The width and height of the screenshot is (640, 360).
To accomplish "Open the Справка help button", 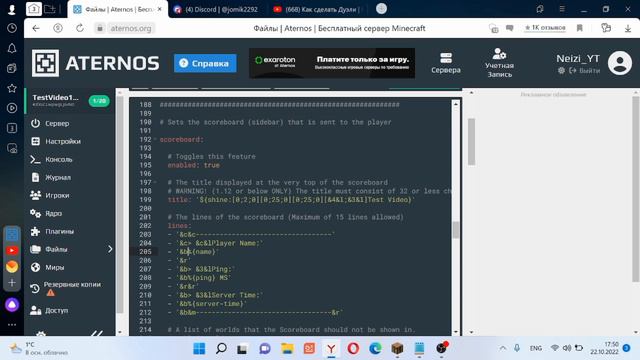I will coord(205,63).
